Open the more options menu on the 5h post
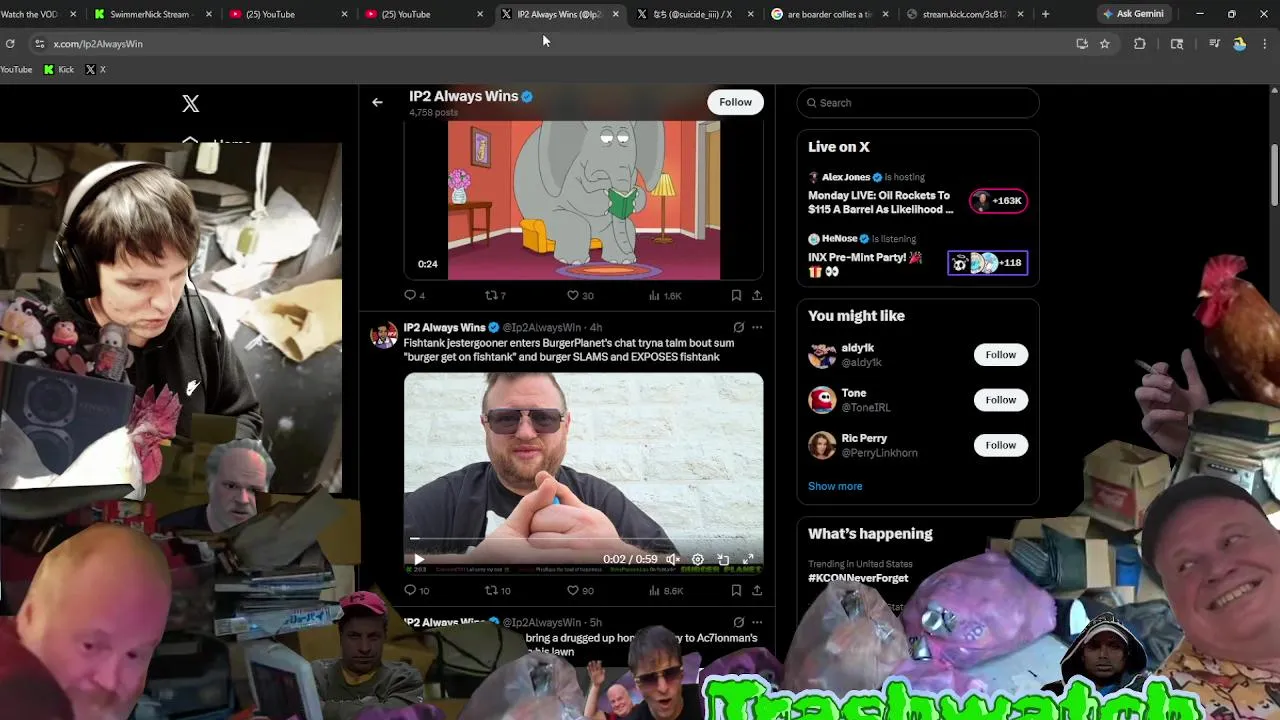Viewport: 1280px width, 720px height. point(757,622)
